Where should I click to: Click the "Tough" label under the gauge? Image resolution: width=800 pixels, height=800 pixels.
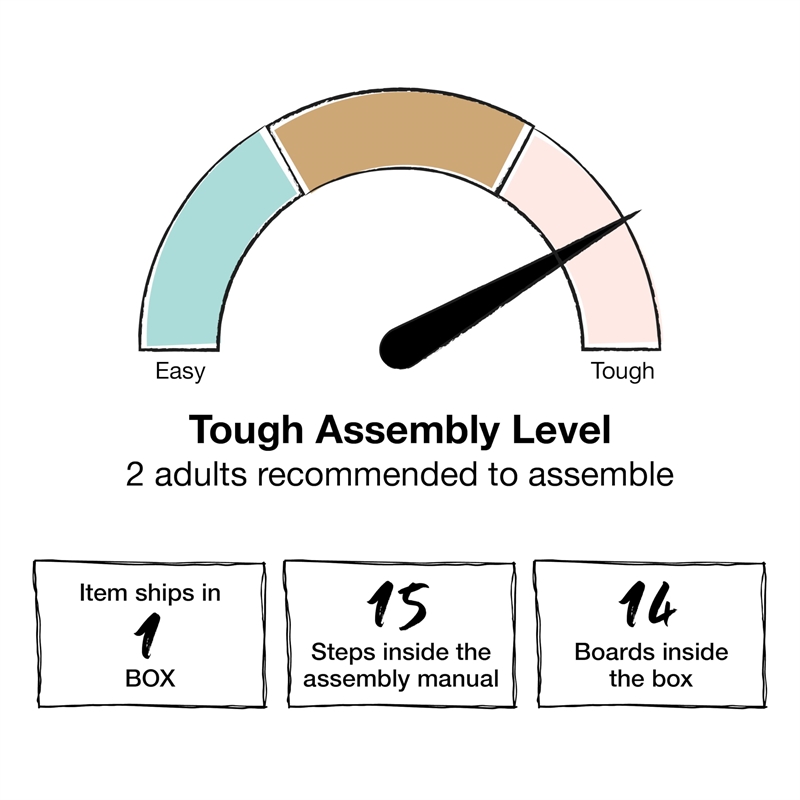pos(622,372)
